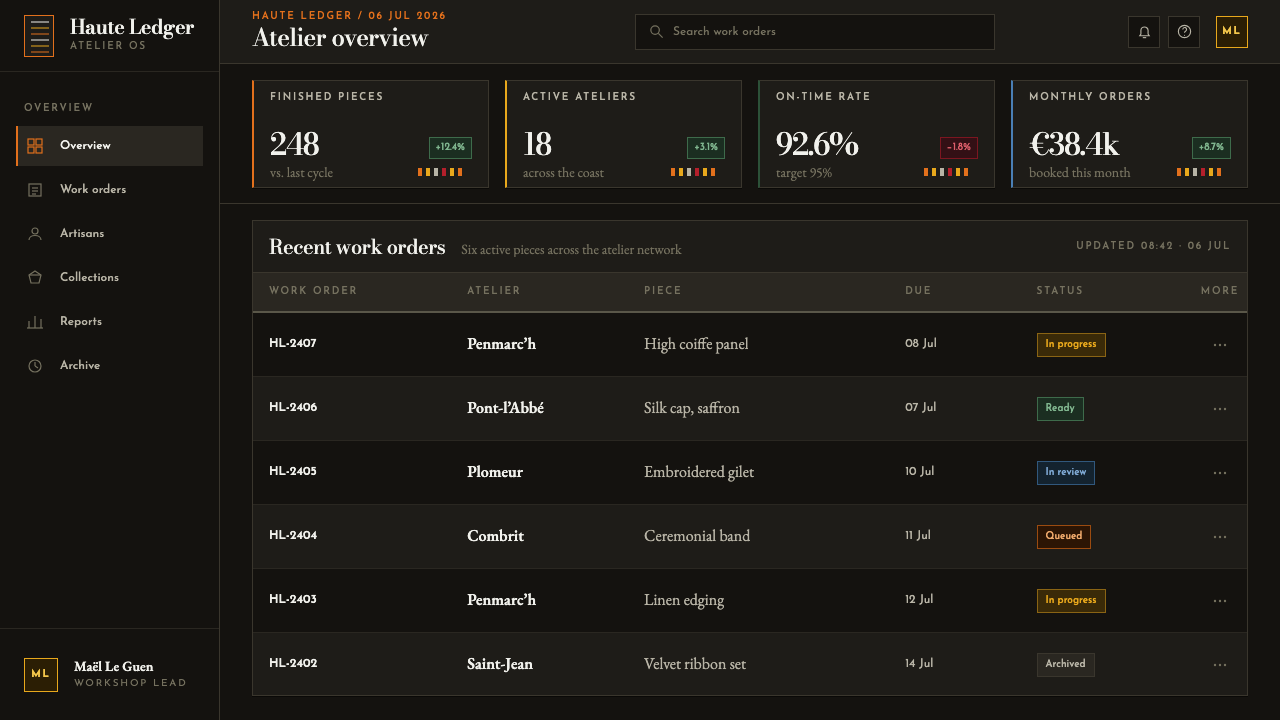
Task: Select the Velvet ribbon set piece
Action: pos(695,664)
